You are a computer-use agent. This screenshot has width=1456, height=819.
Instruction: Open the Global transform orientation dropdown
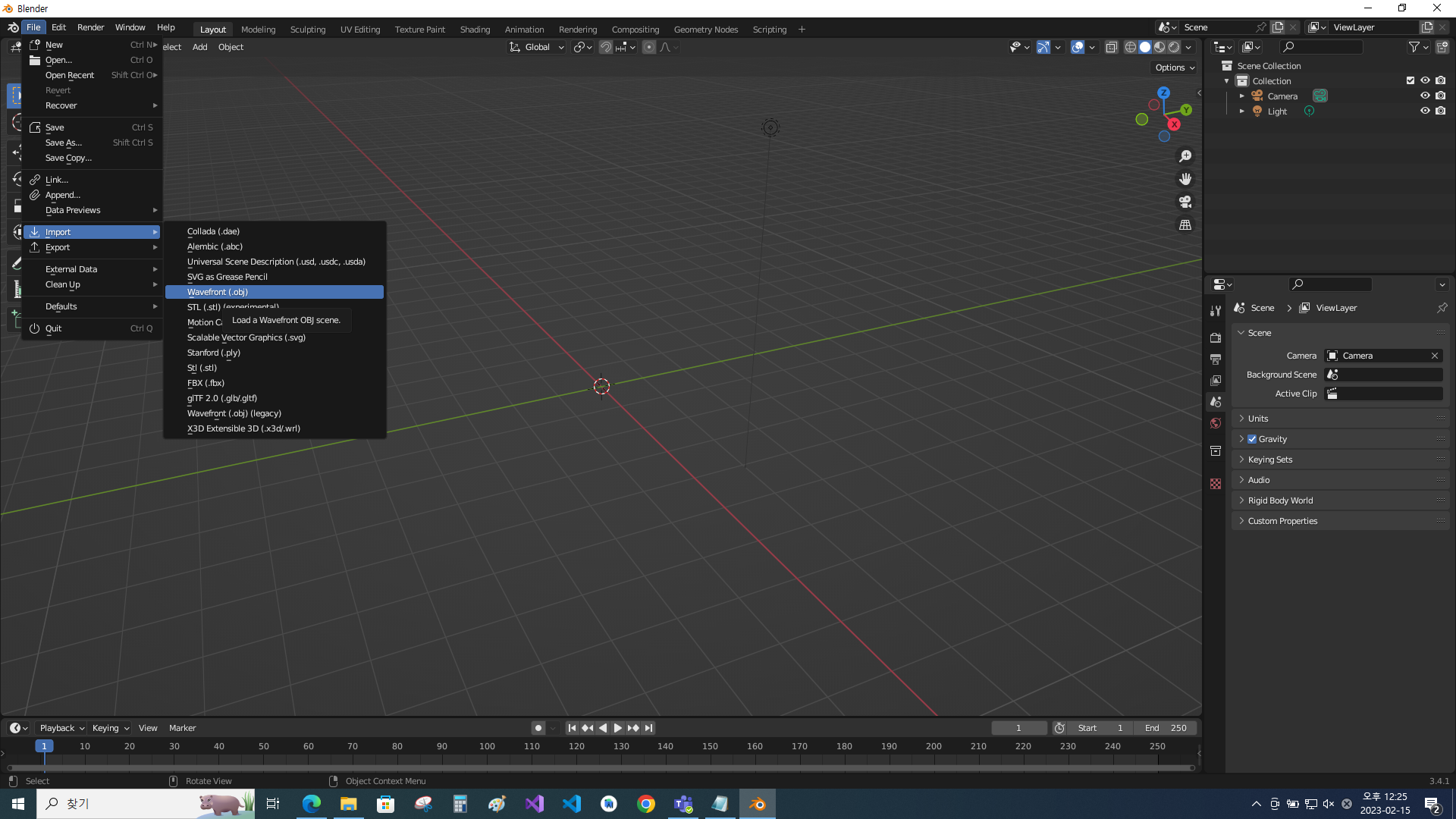pos(538,47)
